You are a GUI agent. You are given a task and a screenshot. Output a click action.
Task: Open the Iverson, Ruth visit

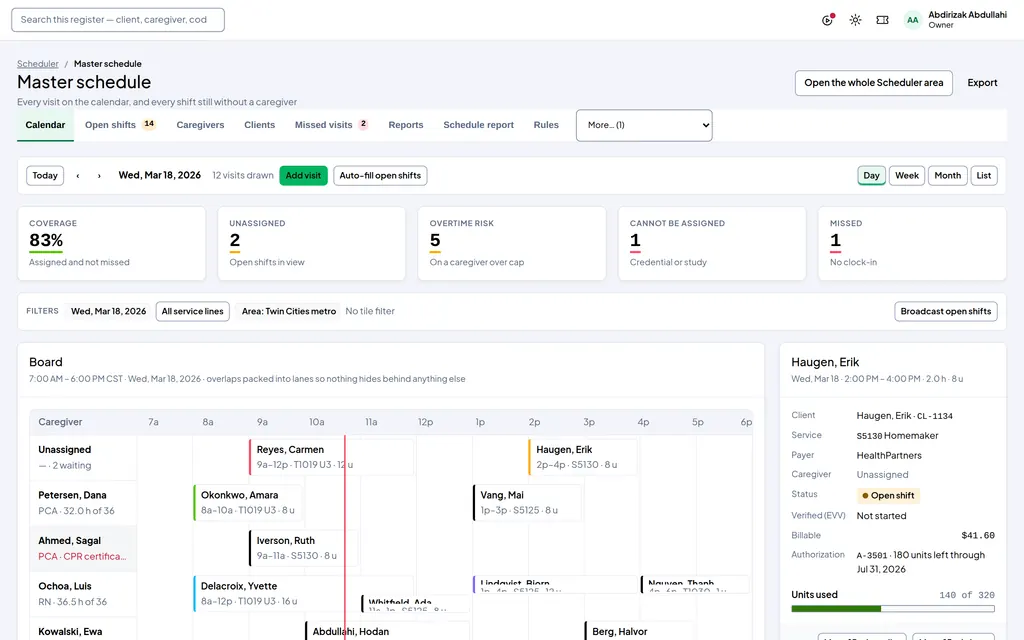[304, 548]
